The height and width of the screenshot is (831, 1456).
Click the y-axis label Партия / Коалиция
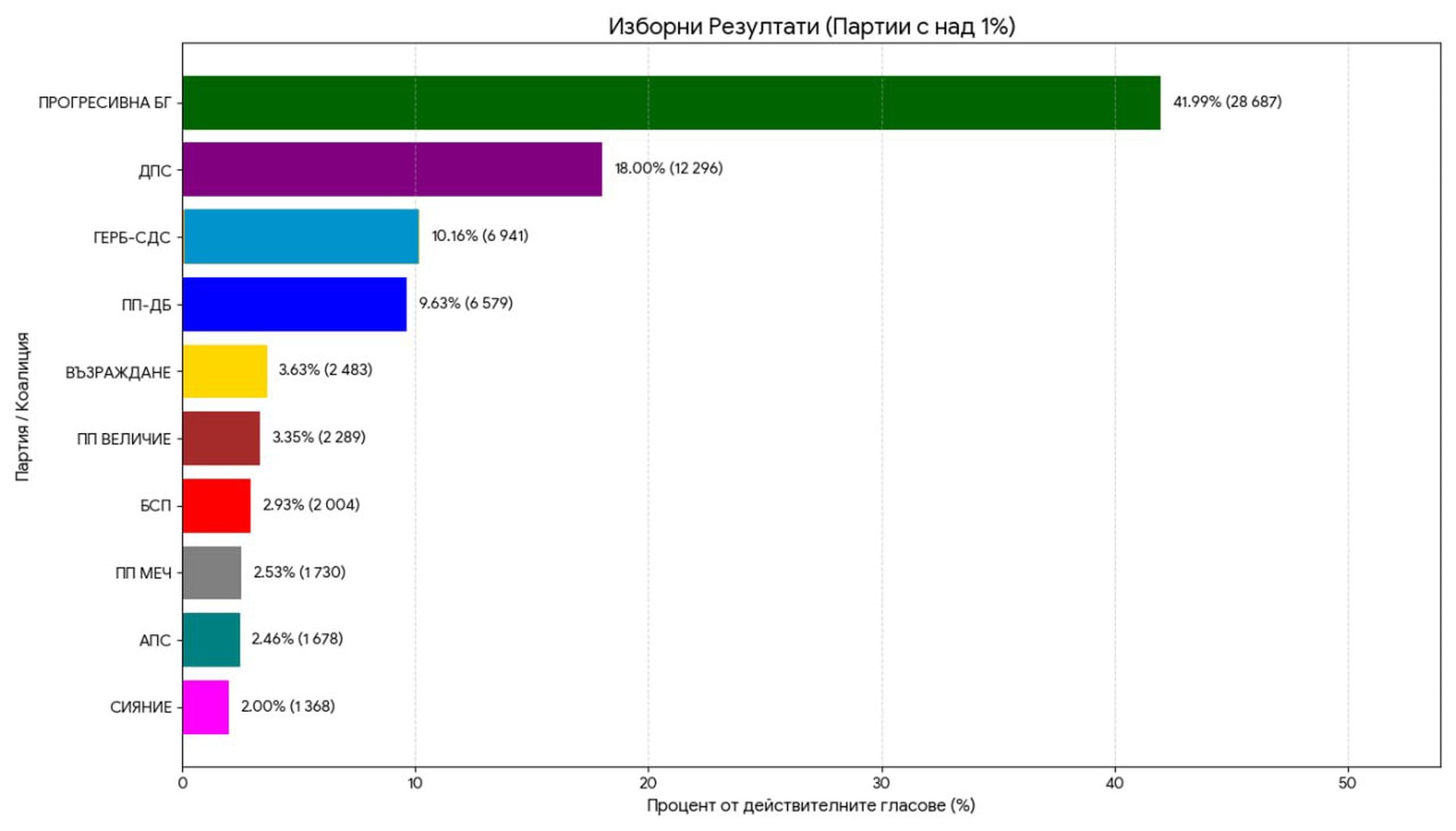pyautogui.click(x=22, y=406)
